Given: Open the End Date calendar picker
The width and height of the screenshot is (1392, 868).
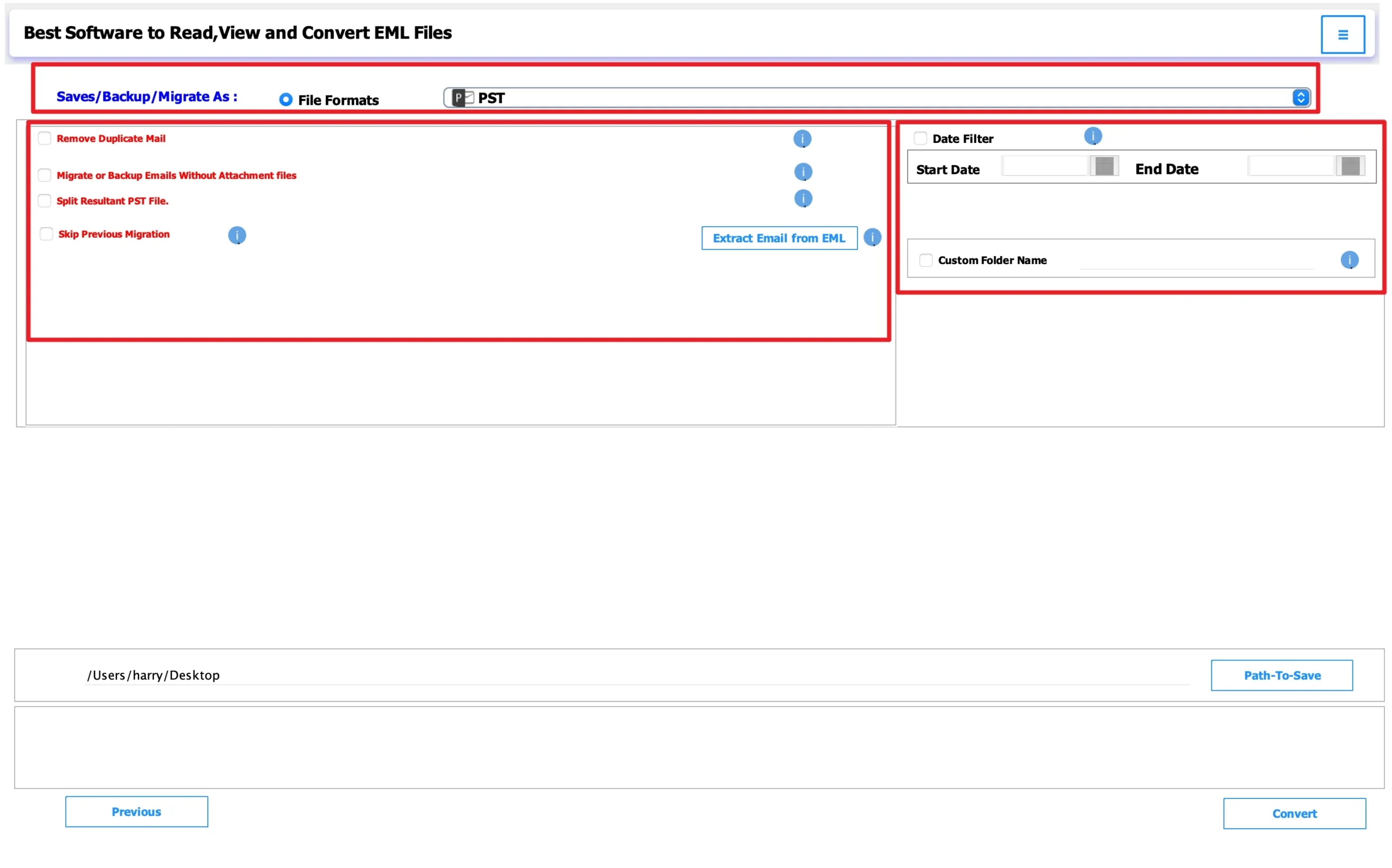Looking at the screenshot, I should tap(1350, 166).
